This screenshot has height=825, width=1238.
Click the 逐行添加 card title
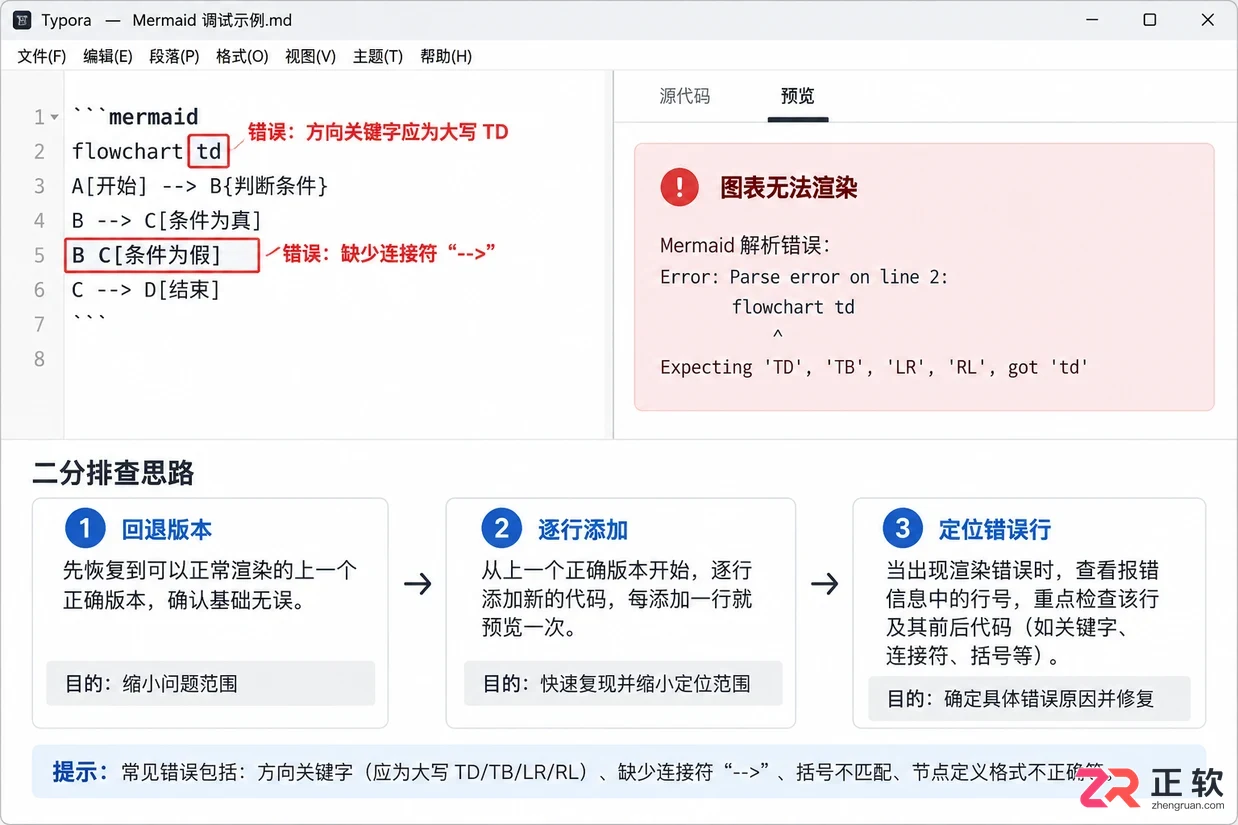(x=583, y=529)
